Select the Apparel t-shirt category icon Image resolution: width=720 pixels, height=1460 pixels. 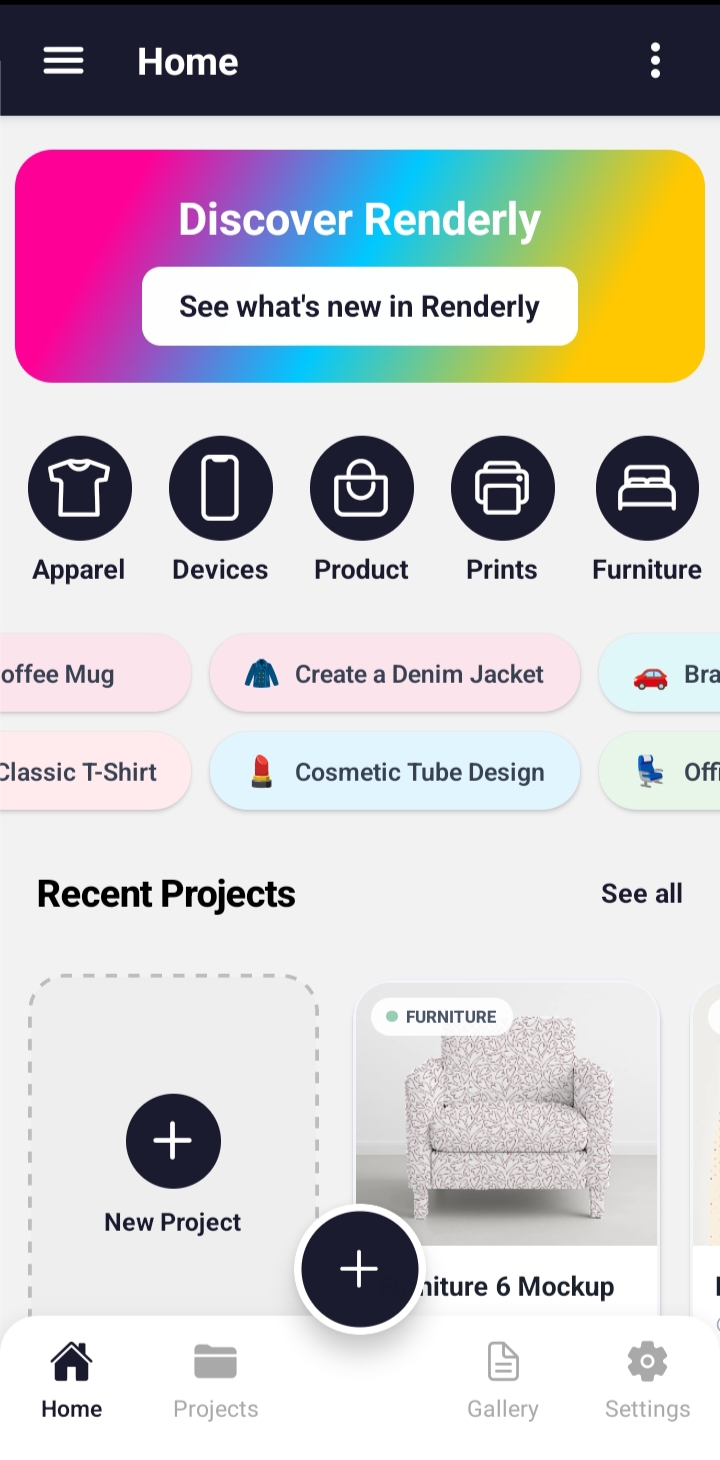(x=79, y=488)
